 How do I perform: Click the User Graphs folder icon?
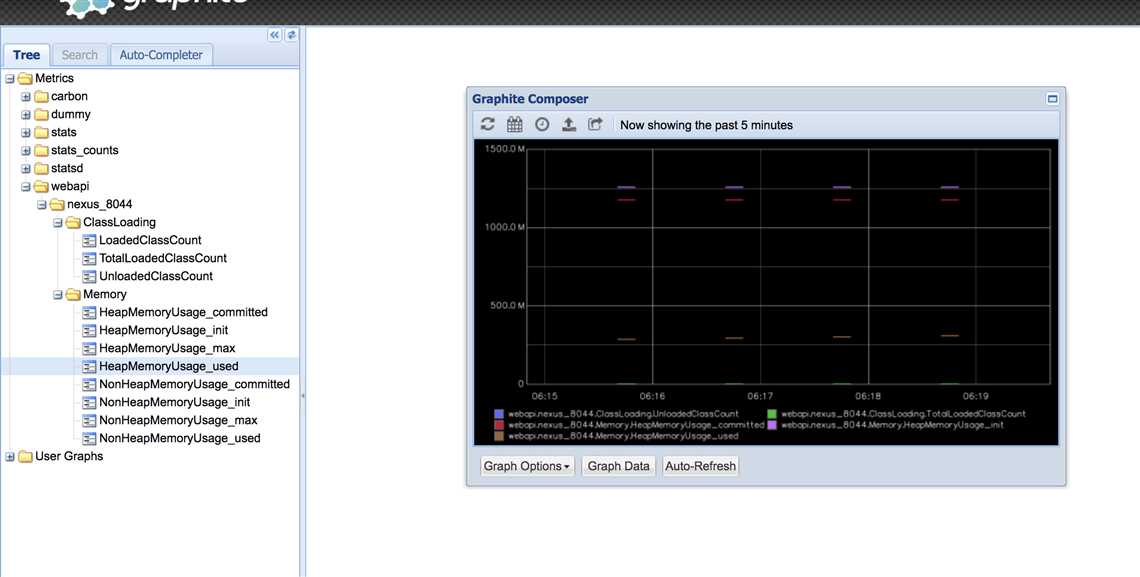pos(25,456)
